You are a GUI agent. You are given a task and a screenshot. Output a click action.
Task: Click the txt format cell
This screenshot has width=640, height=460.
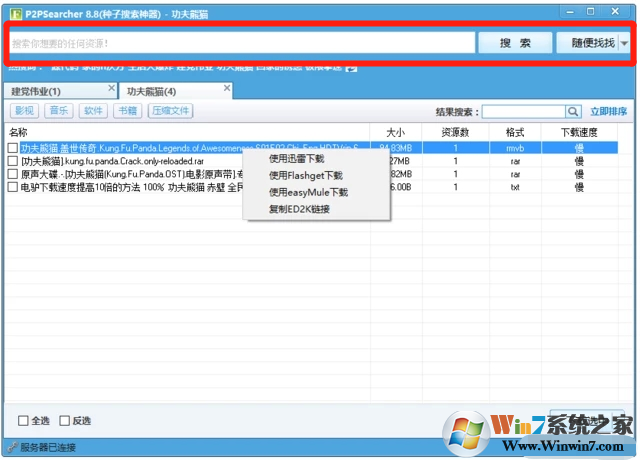click(x=515, y=187)
